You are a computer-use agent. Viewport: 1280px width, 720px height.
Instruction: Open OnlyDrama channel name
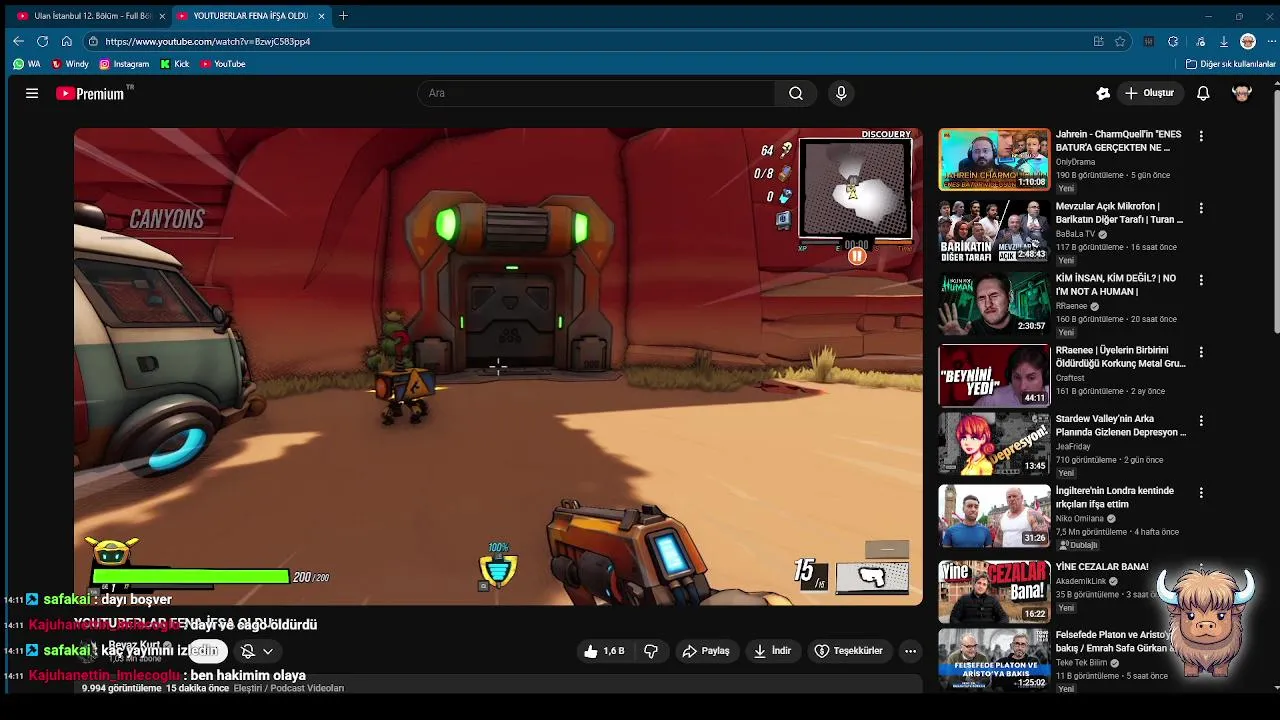[x=1075, y=162]
